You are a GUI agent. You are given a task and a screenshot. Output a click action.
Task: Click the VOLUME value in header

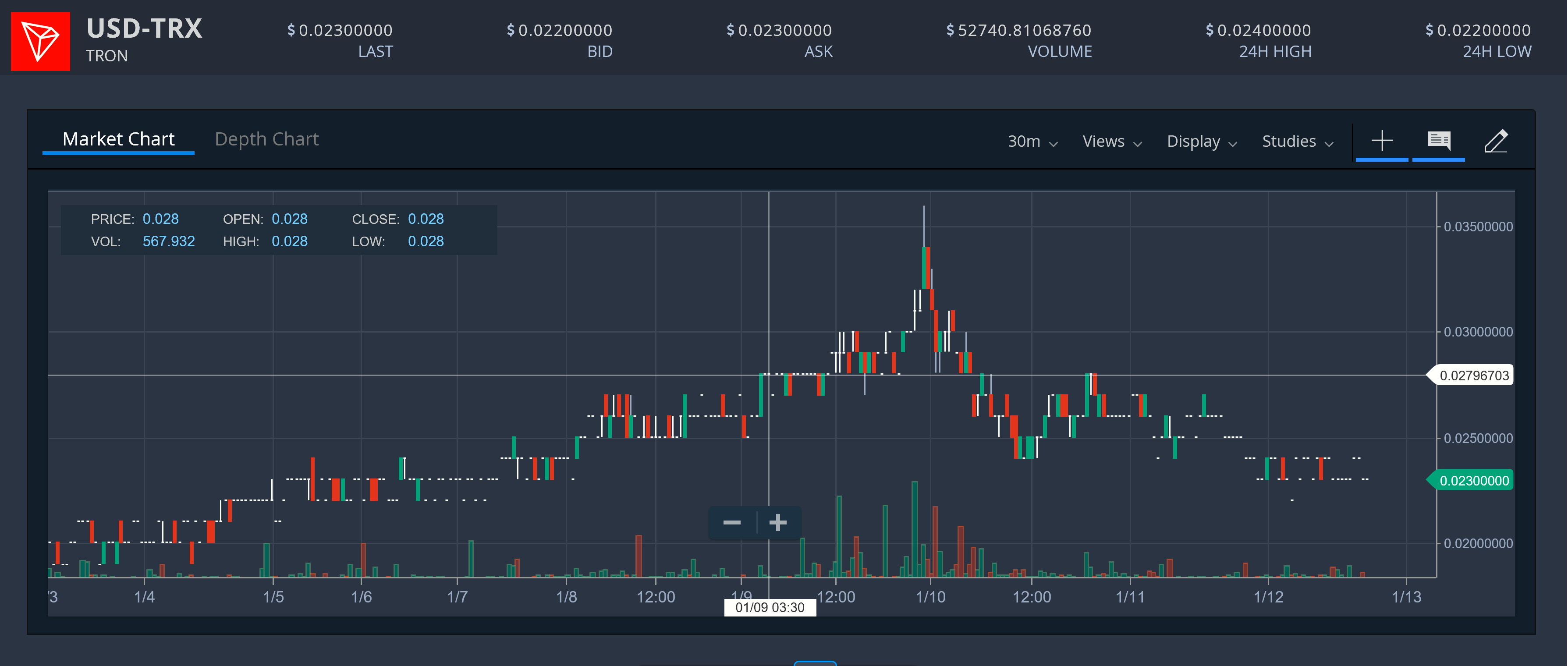pos(1018,30)
